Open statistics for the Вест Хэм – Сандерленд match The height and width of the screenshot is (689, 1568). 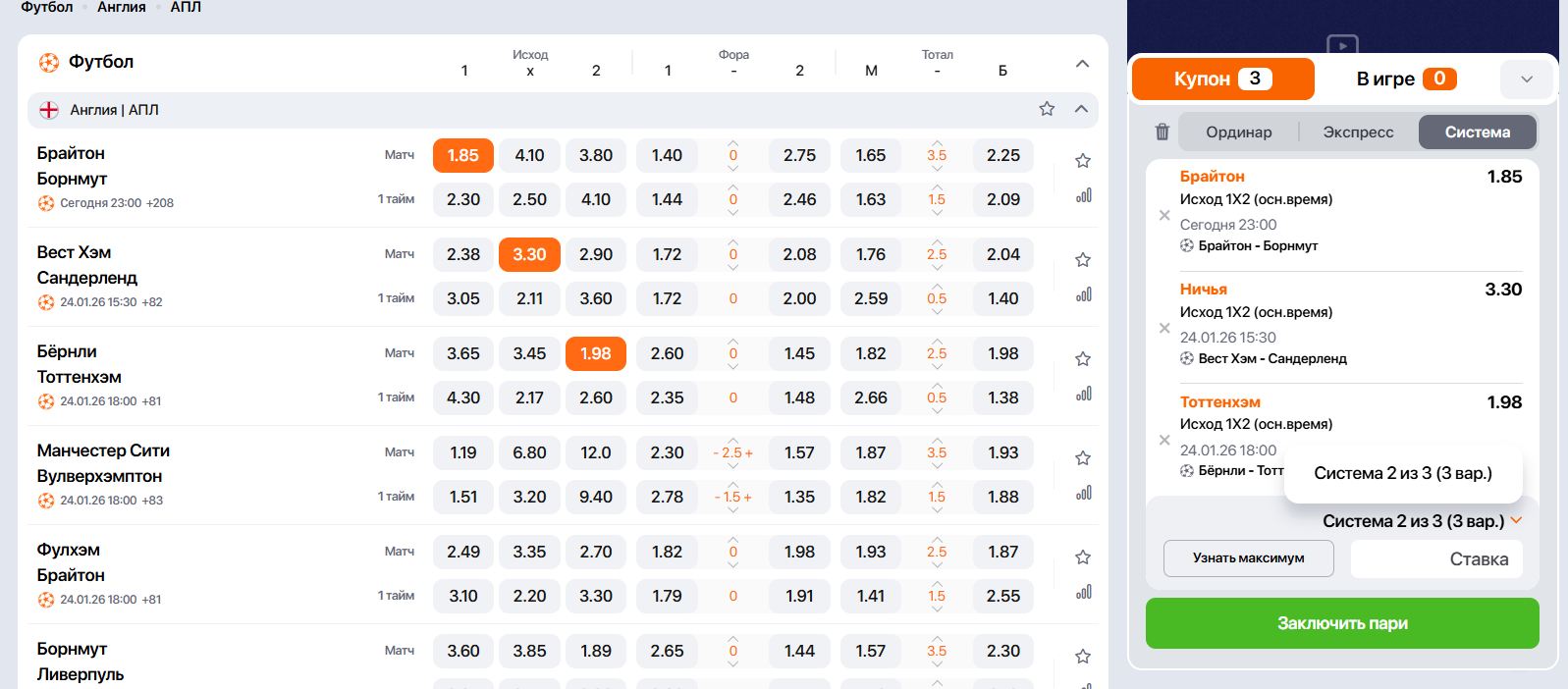(x=1083, y=294)
